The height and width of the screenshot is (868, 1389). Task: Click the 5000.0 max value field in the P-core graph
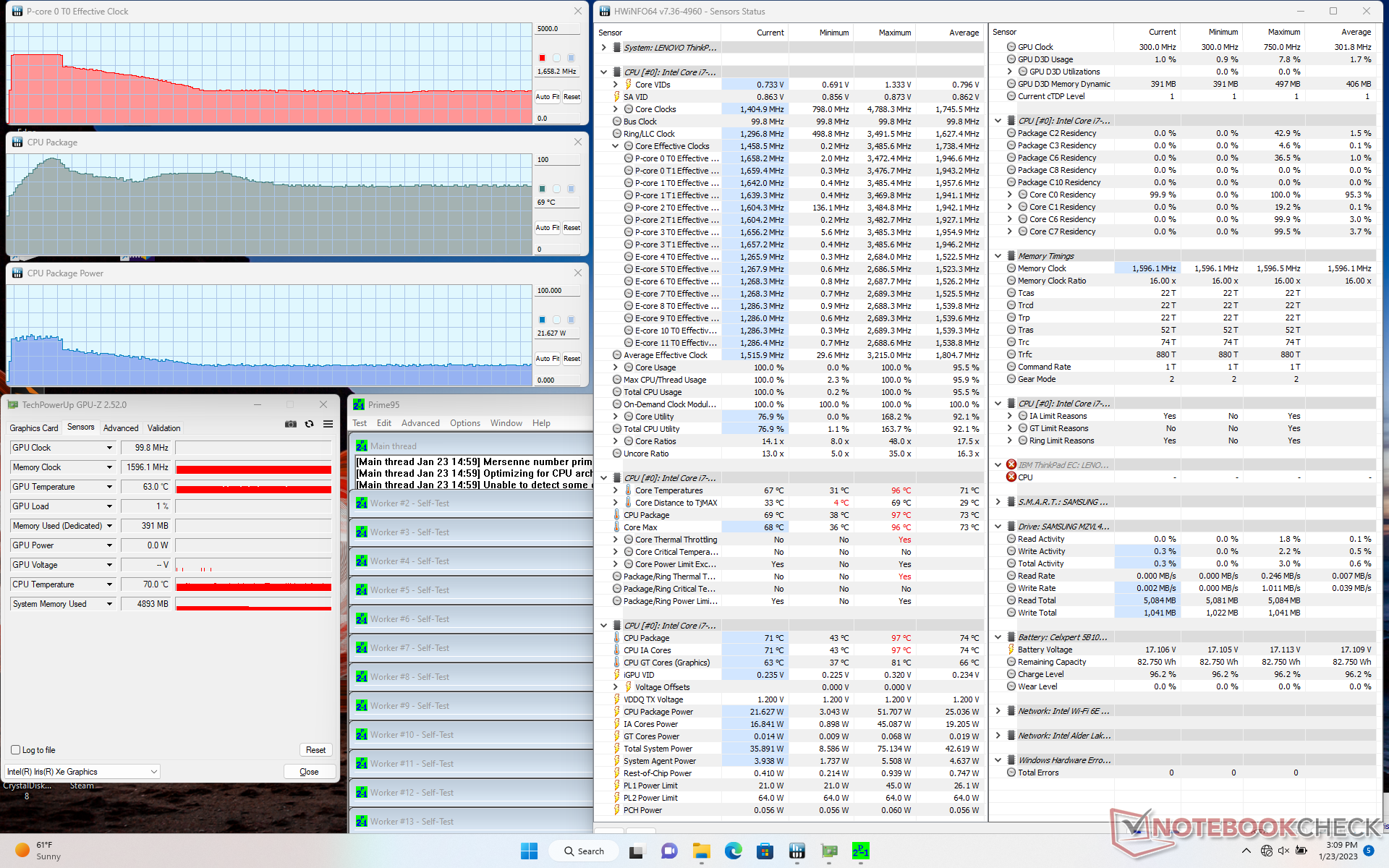(557, 29)
